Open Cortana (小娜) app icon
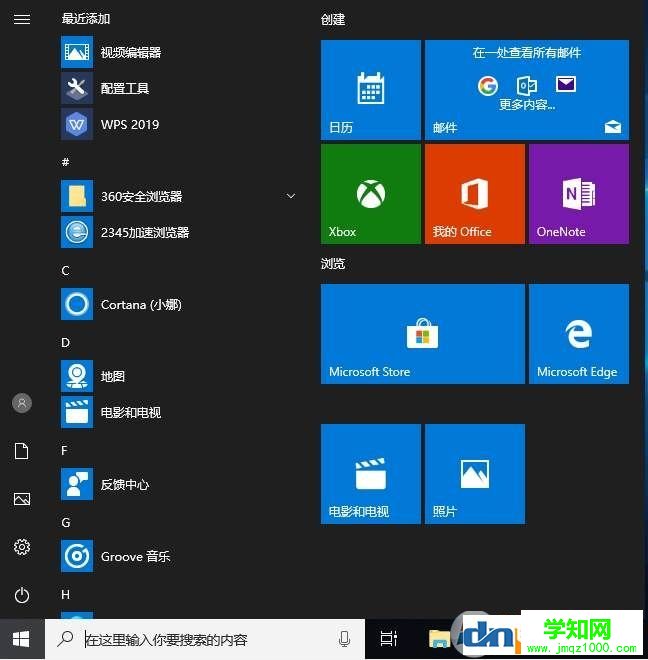This screenshot has height=660, width=648. 77,304
